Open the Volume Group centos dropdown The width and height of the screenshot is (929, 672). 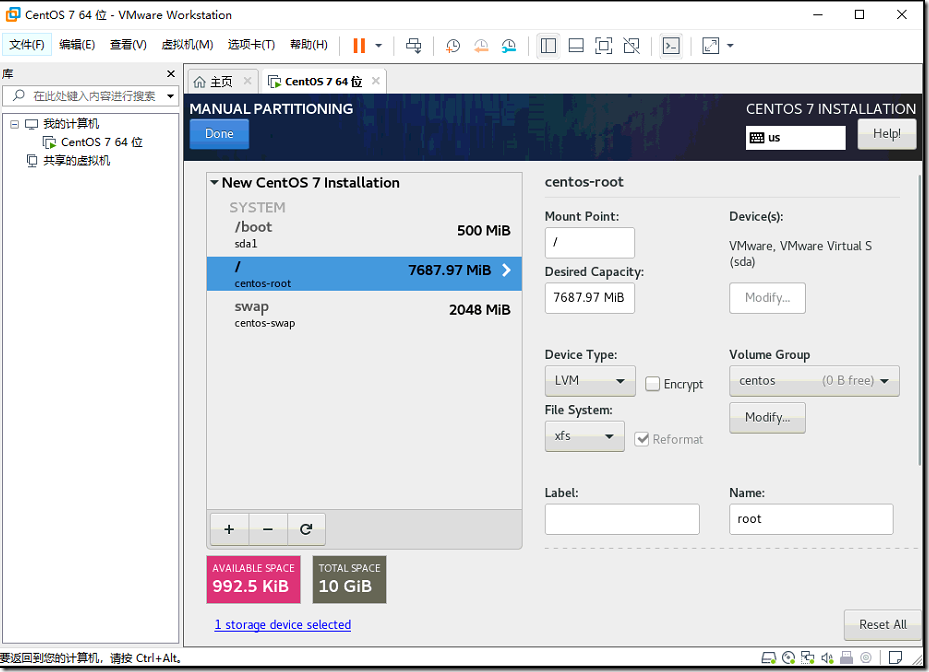[814, 380]
